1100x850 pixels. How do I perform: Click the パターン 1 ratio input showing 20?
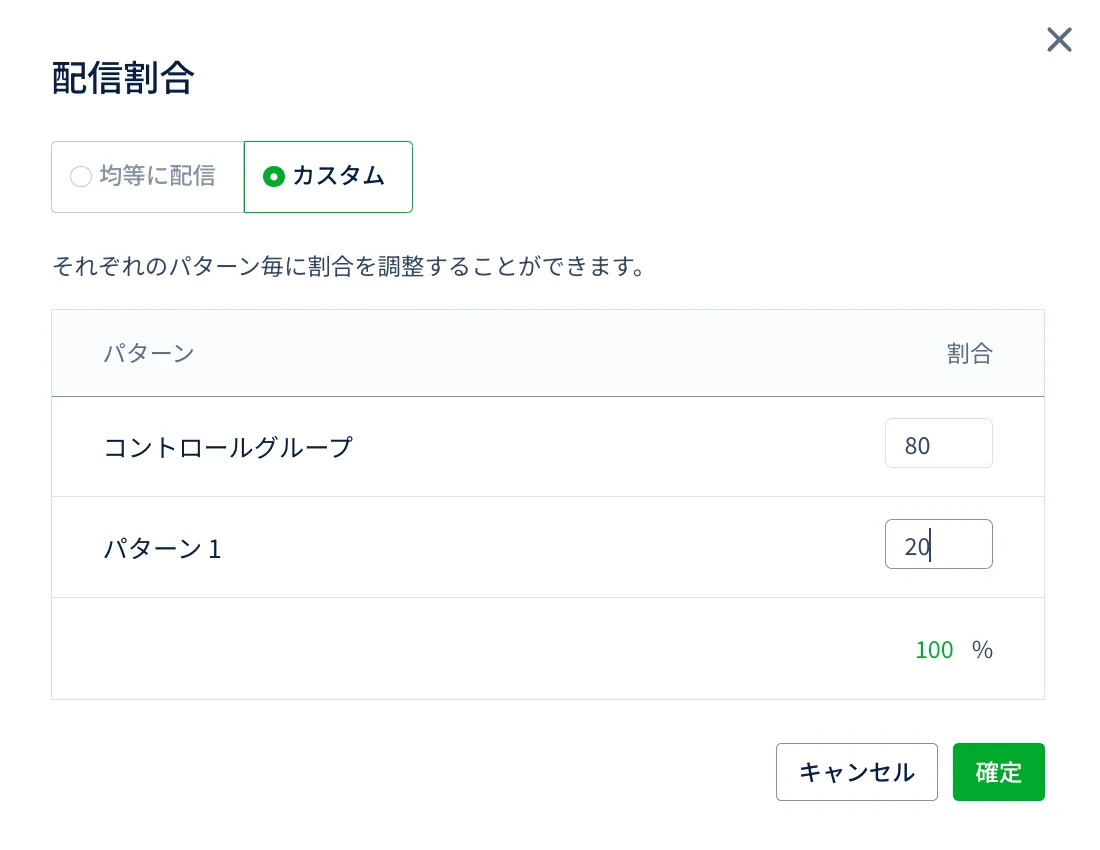pyautogui.click(x=938, y=545)
